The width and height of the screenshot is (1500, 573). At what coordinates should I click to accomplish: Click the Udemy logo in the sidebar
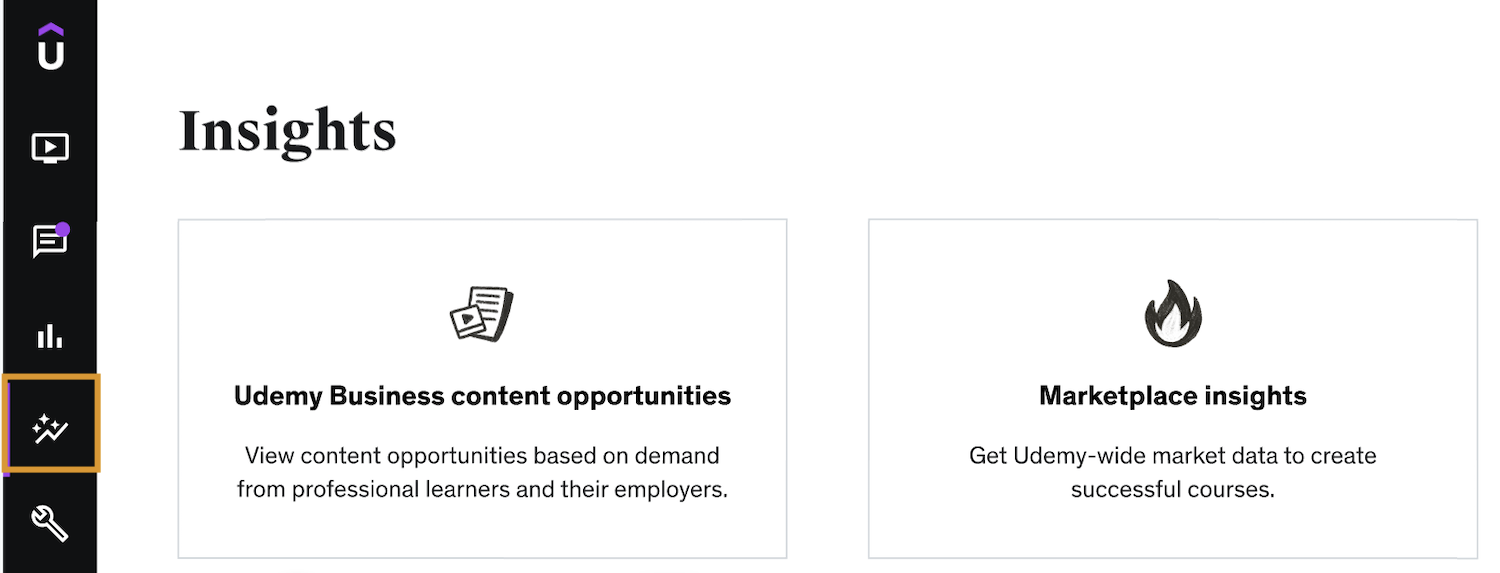(50, 50)
